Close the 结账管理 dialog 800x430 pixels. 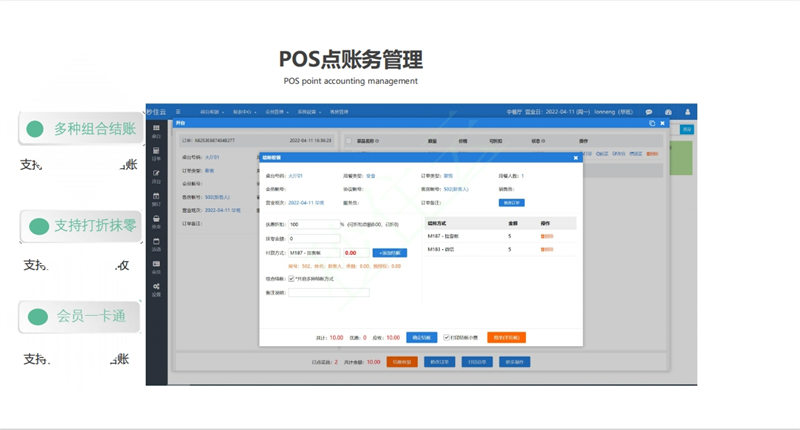tap(575, 158)
